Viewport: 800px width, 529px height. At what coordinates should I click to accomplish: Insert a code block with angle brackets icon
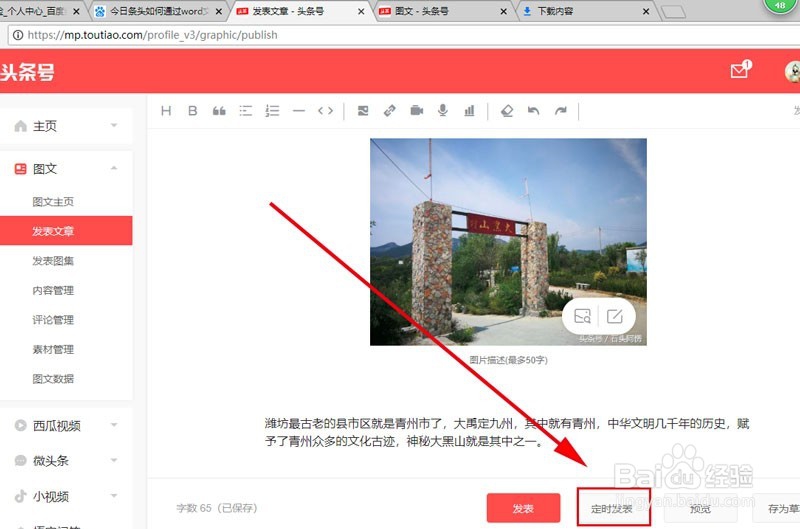click(x=326, y=111)
